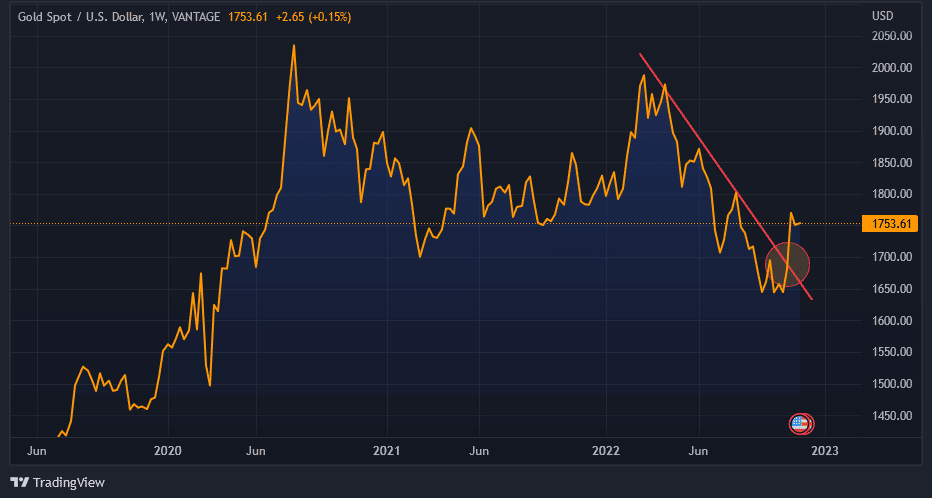Click the 2021 label on time axis
Viewport: 932px width, 498px height.
(x=386, y=451)
